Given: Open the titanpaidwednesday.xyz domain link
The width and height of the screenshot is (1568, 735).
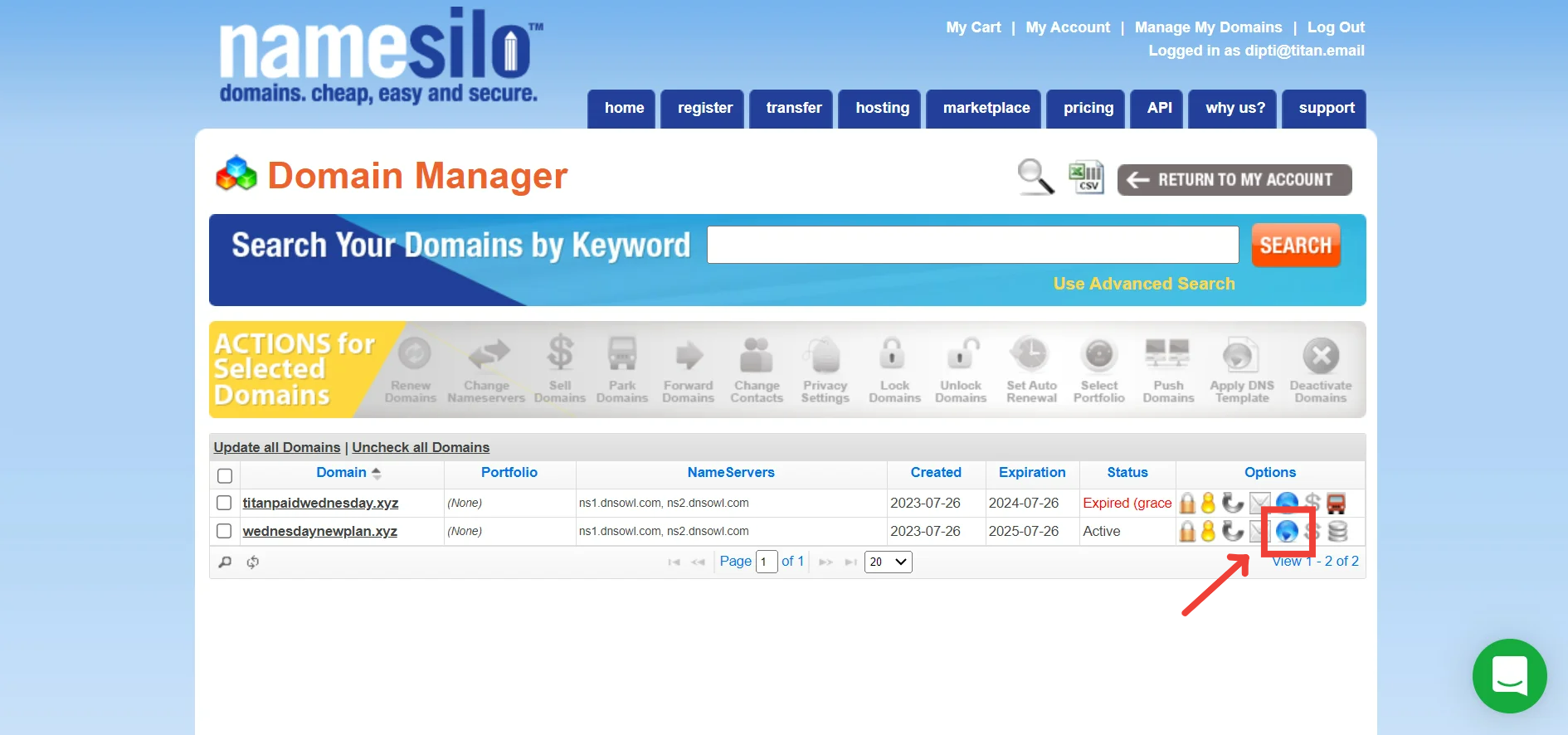Looking at the screenshot, I should pos(320,503).
